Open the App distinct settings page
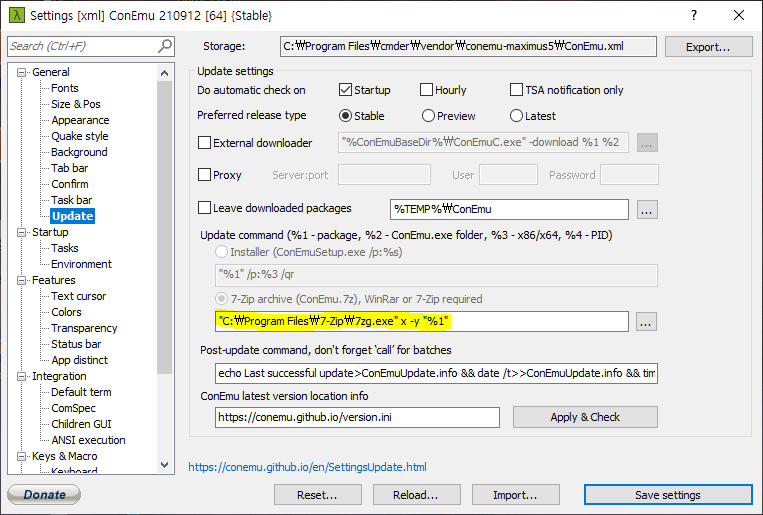The width and height of the screenshot is (763, 515). 79,360
